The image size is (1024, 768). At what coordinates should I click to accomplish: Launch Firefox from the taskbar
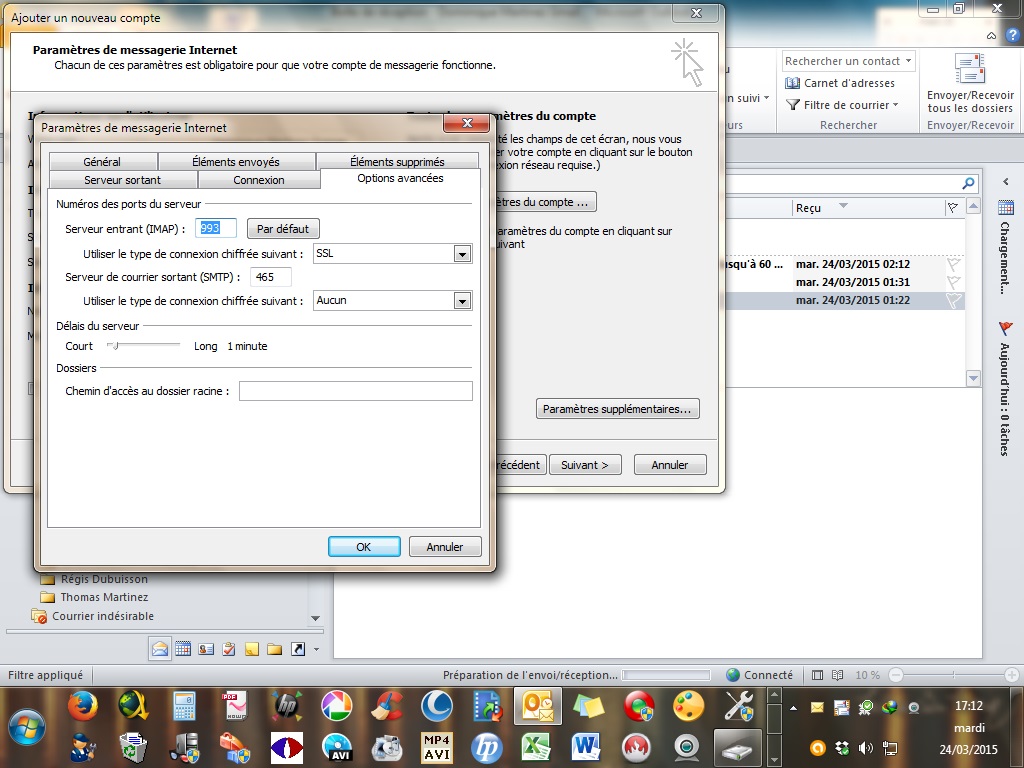83,706
